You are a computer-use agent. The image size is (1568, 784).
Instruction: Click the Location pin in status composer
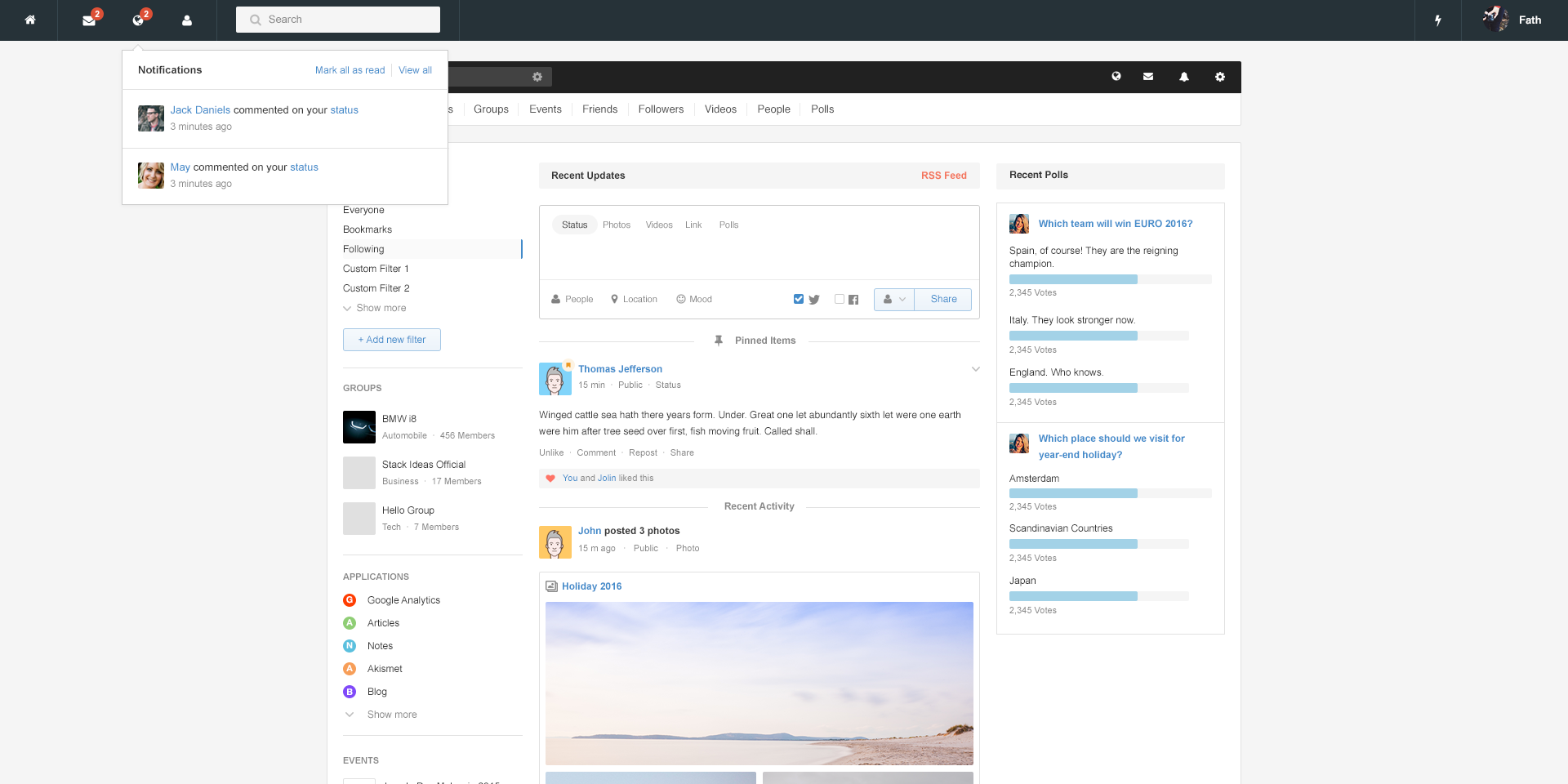coord(634,300)
